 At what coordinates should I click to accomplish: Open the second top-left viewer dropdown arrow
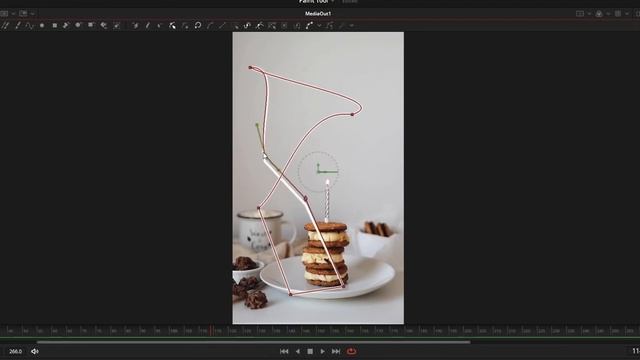coord(32,13)
